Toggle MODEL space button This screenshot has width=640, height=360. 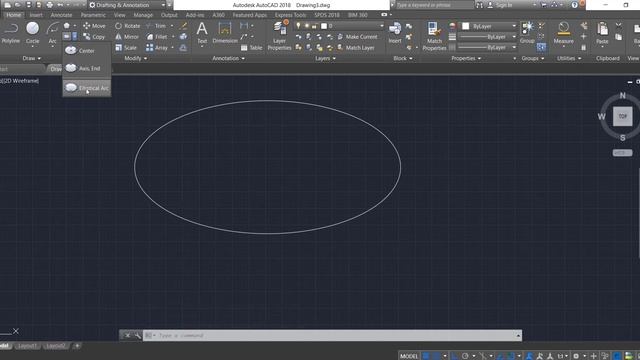[409, 356]
